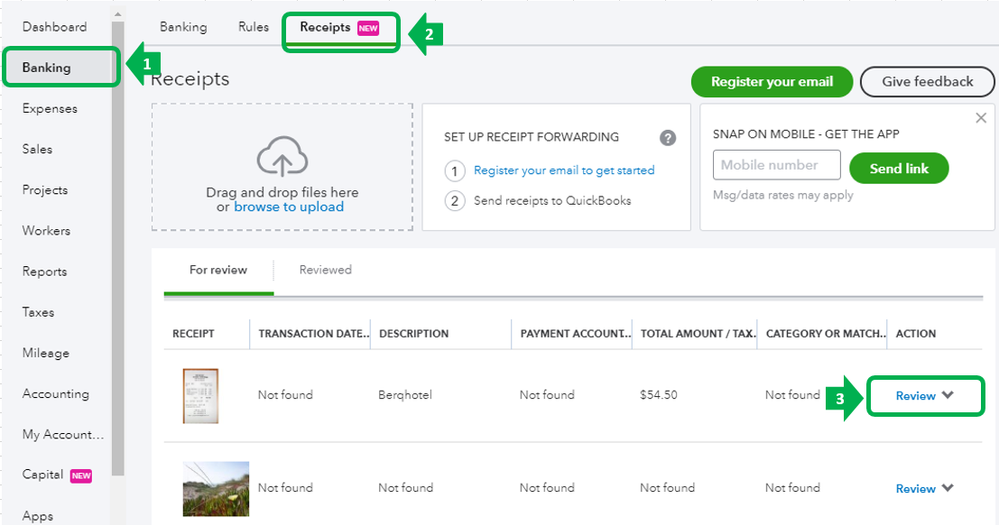
Task: Open My Accountant in the sidebar
Action: coord(63,435)
